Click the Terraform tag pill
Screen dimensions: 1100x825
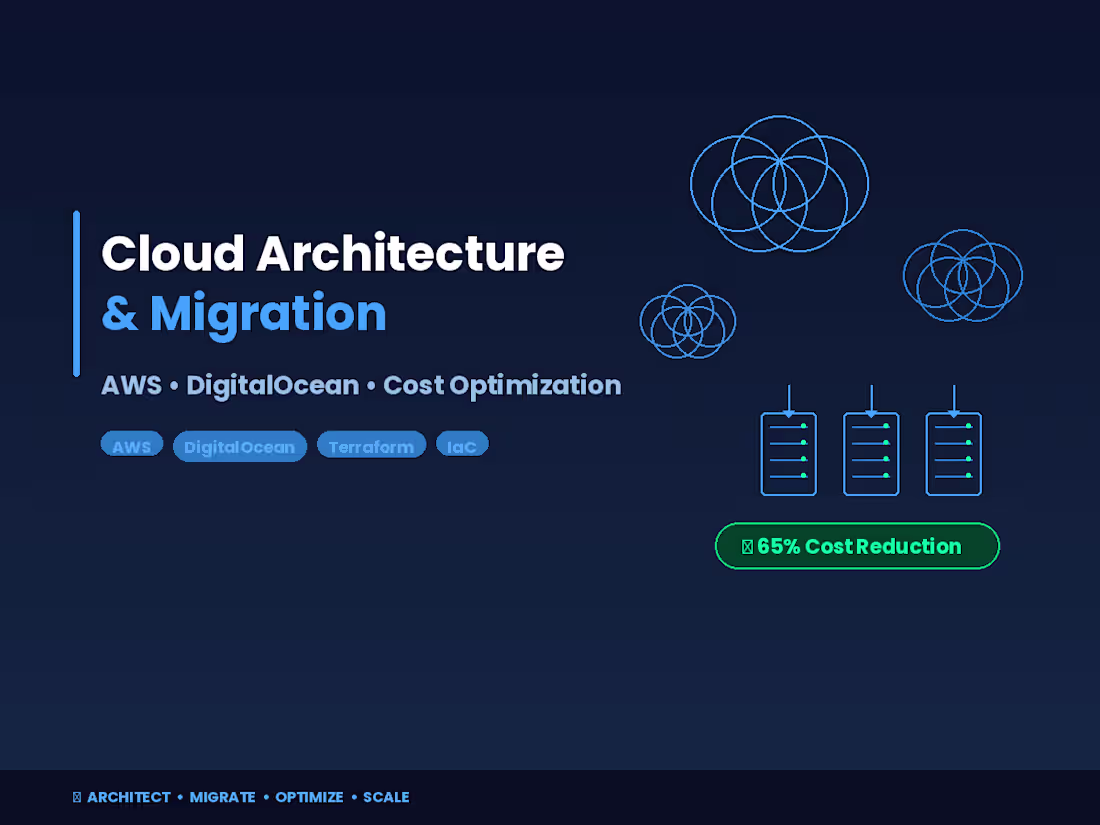pos(371,445)
